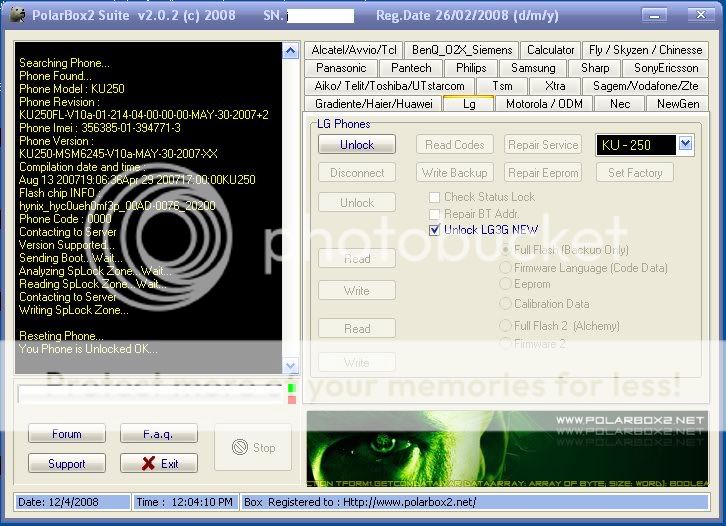Close the PolarBox2 Suite window

[701, 15]
